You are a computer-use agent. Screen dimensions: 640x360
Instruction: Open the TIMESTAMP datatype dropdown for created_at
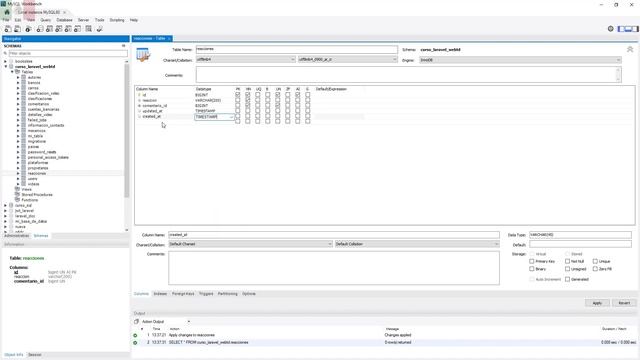tap(231, 117)
